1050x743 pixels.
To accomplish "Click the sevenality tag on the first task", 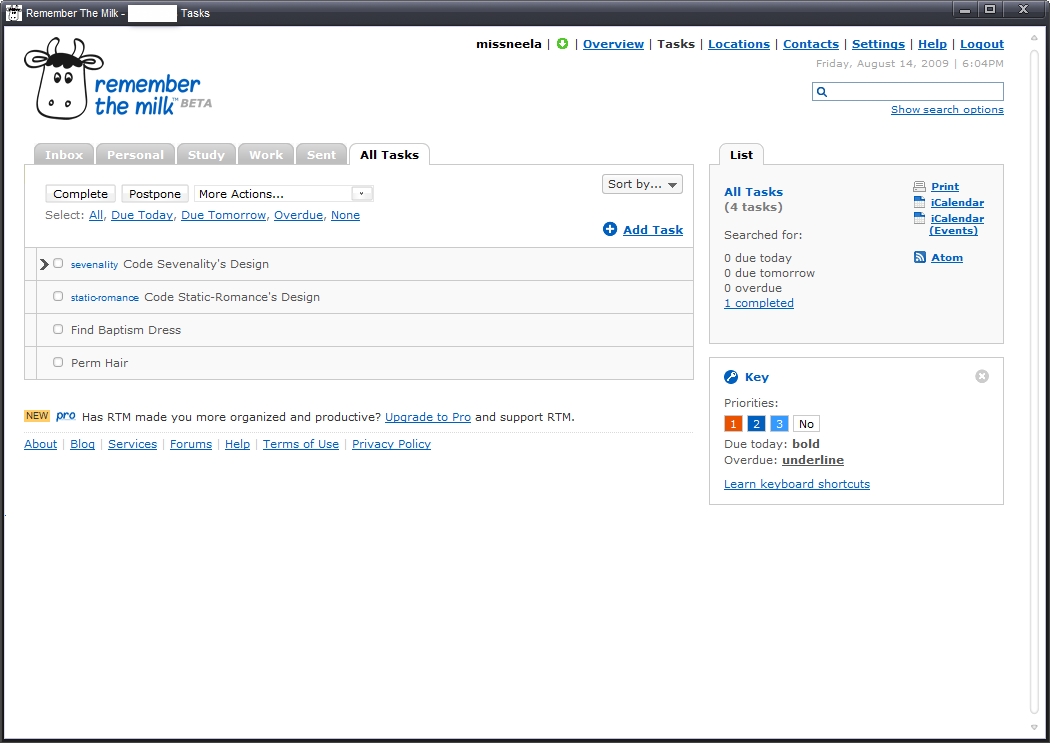I will (94, 264).
